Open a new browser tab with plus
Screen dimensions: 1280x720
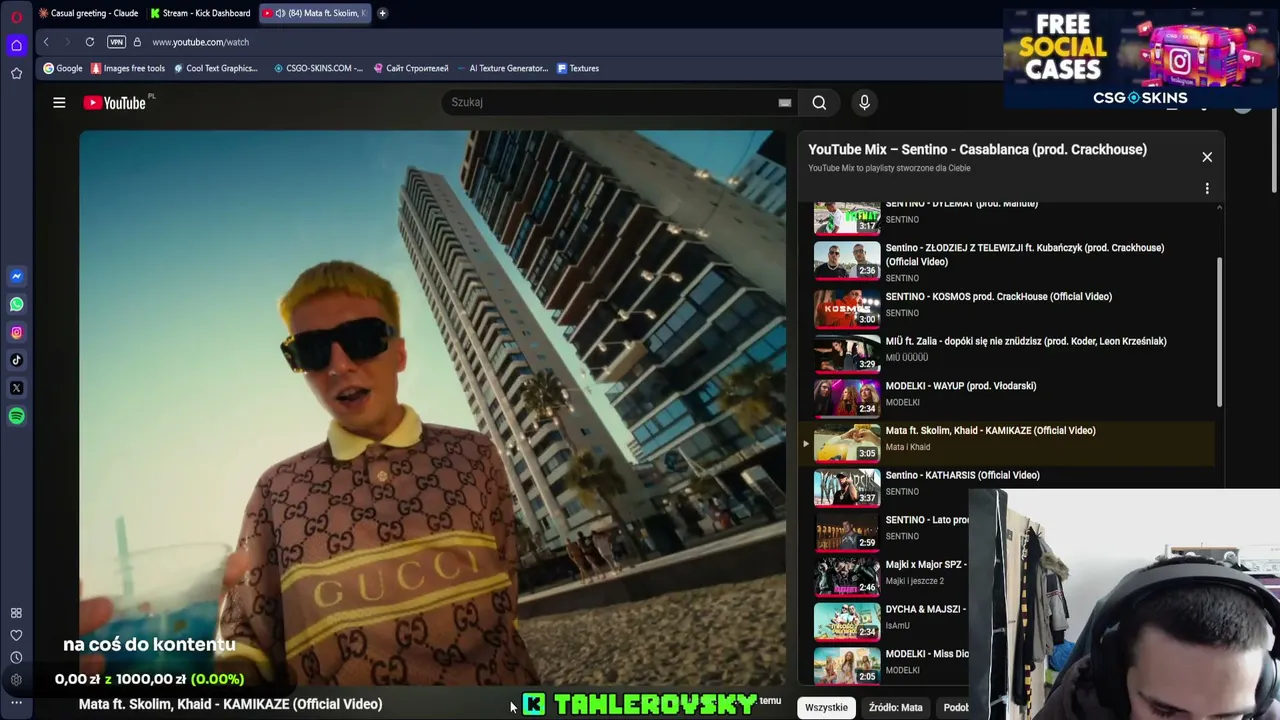(x=382, y=13)
